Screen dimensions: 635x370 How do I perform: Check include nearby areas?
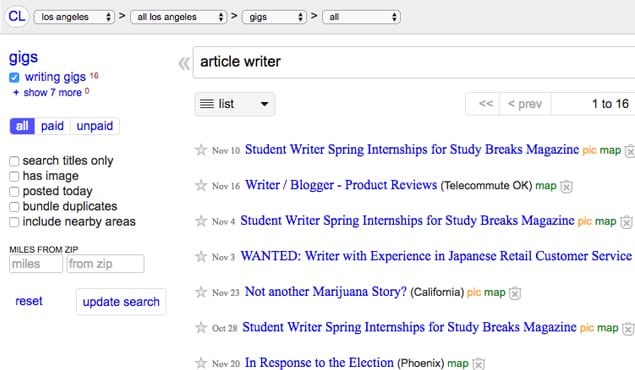[x=14, y=222]
